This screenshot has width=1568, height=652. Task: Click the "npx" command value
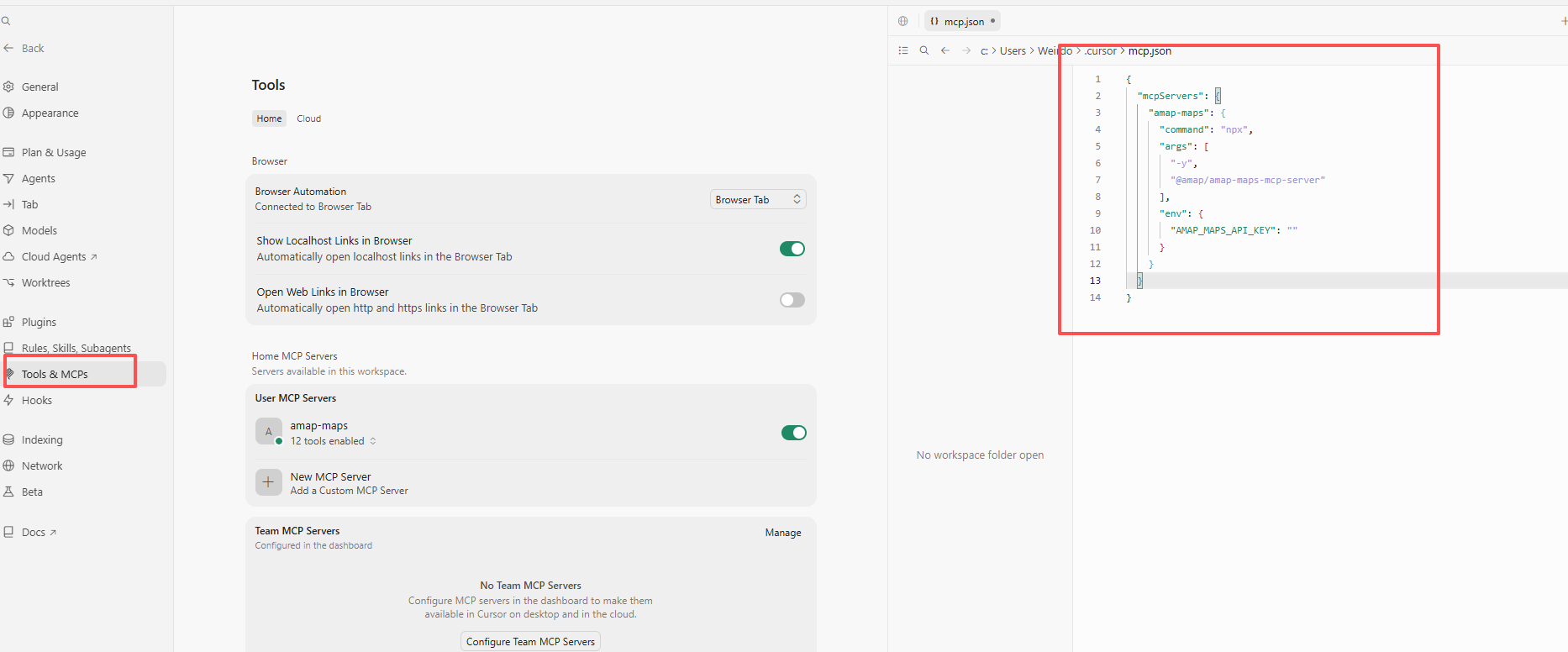pos(1234,129)
